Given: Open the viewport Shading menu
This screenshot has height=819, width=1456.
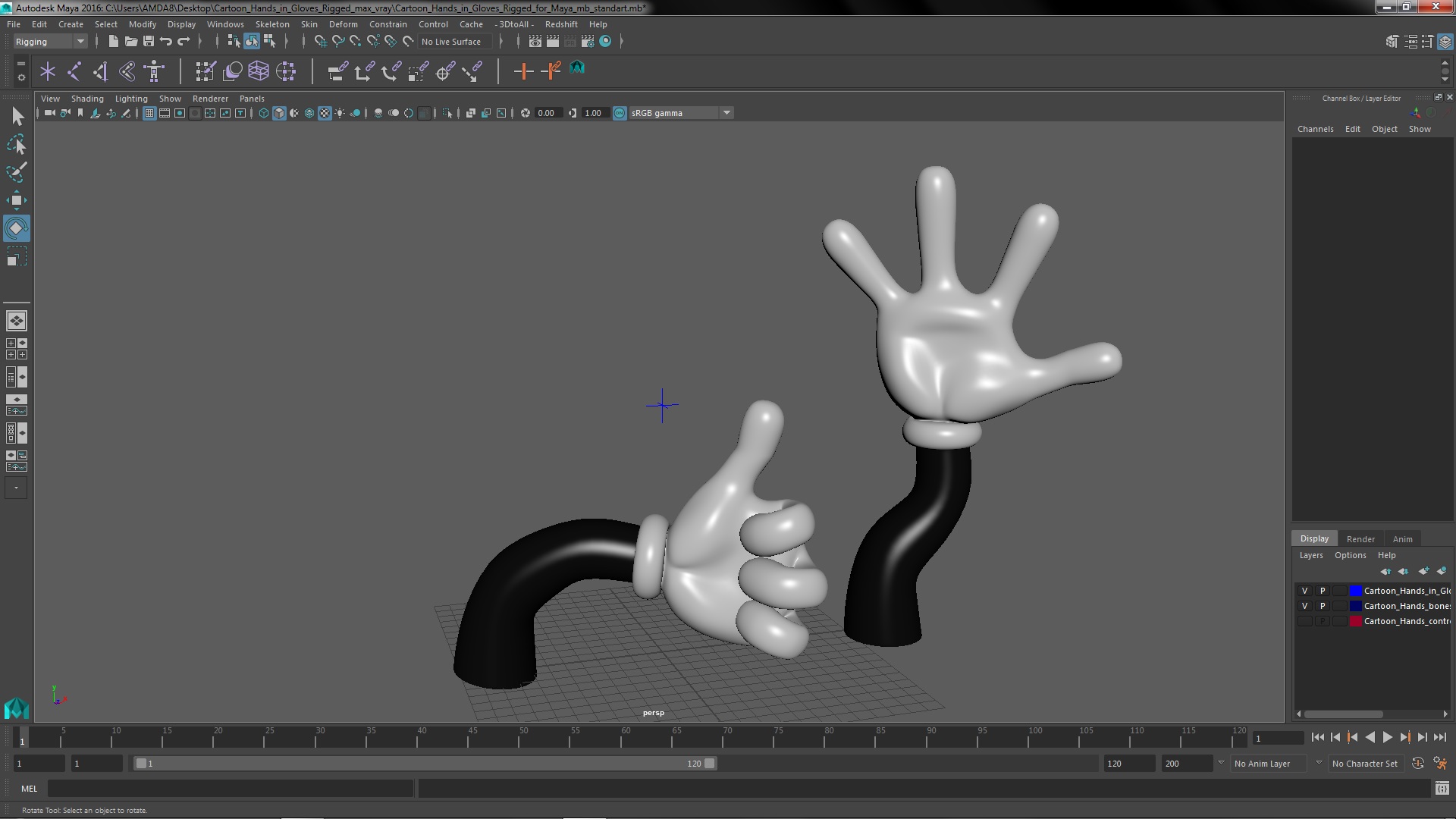Looking at the screenshot, I should [87, 99].
